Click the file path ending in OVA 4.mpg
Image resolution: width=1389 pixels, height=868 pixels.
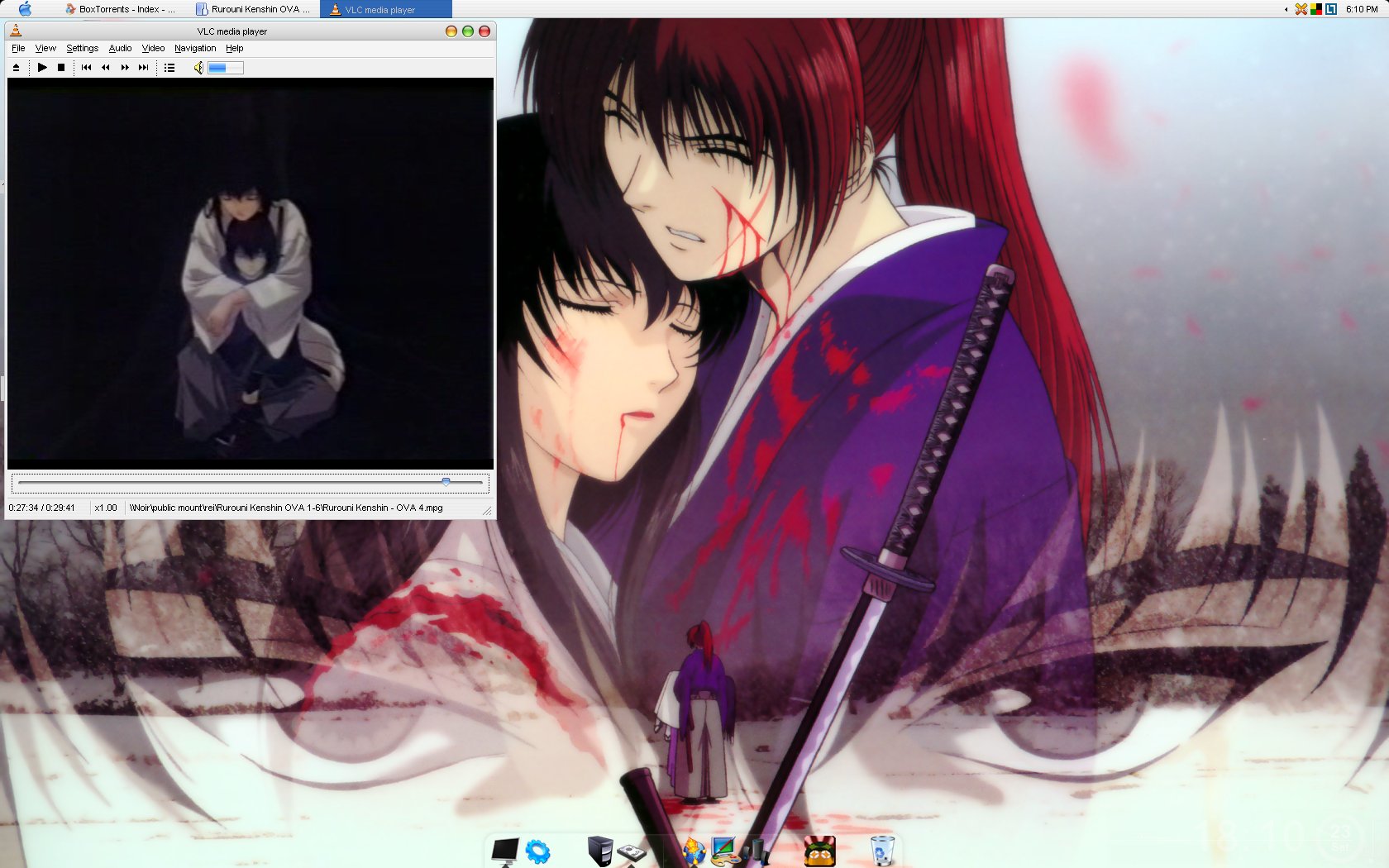click(286, 508)
